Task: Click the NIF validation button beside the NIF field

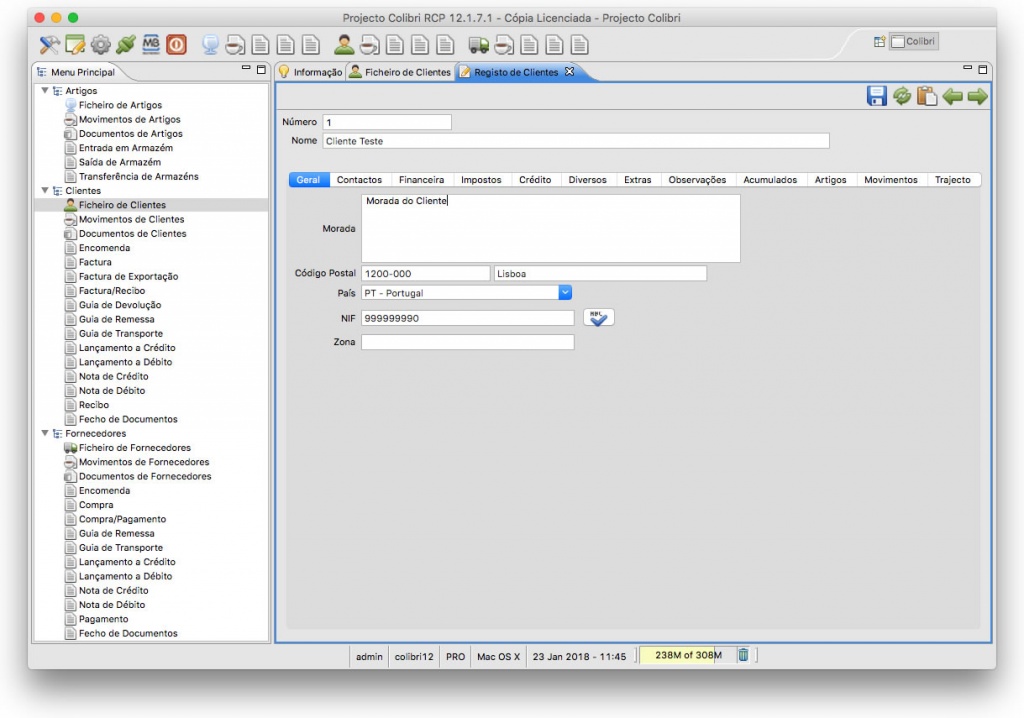Action: [x=598, y=316]
